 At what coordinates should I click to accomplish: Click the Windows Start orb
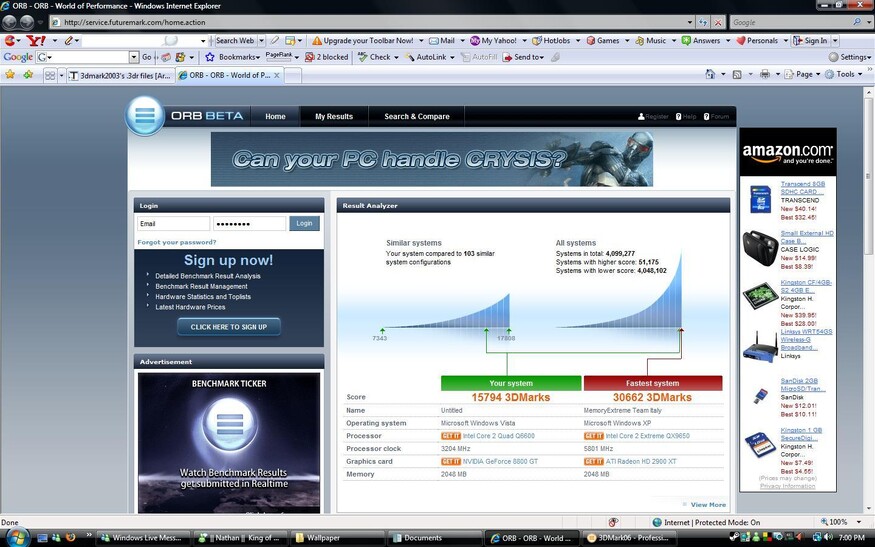pos(16,536)
